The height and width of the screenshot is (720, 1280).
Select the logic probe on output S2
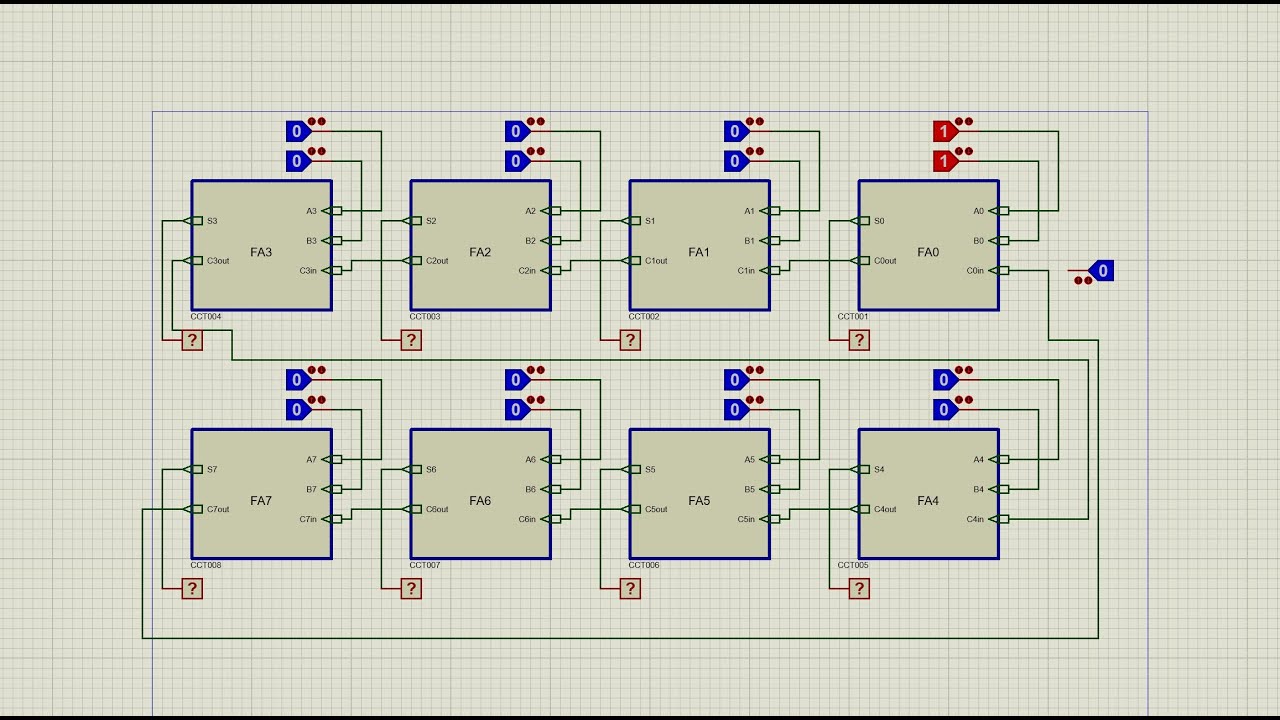click(x=411, y=340)
